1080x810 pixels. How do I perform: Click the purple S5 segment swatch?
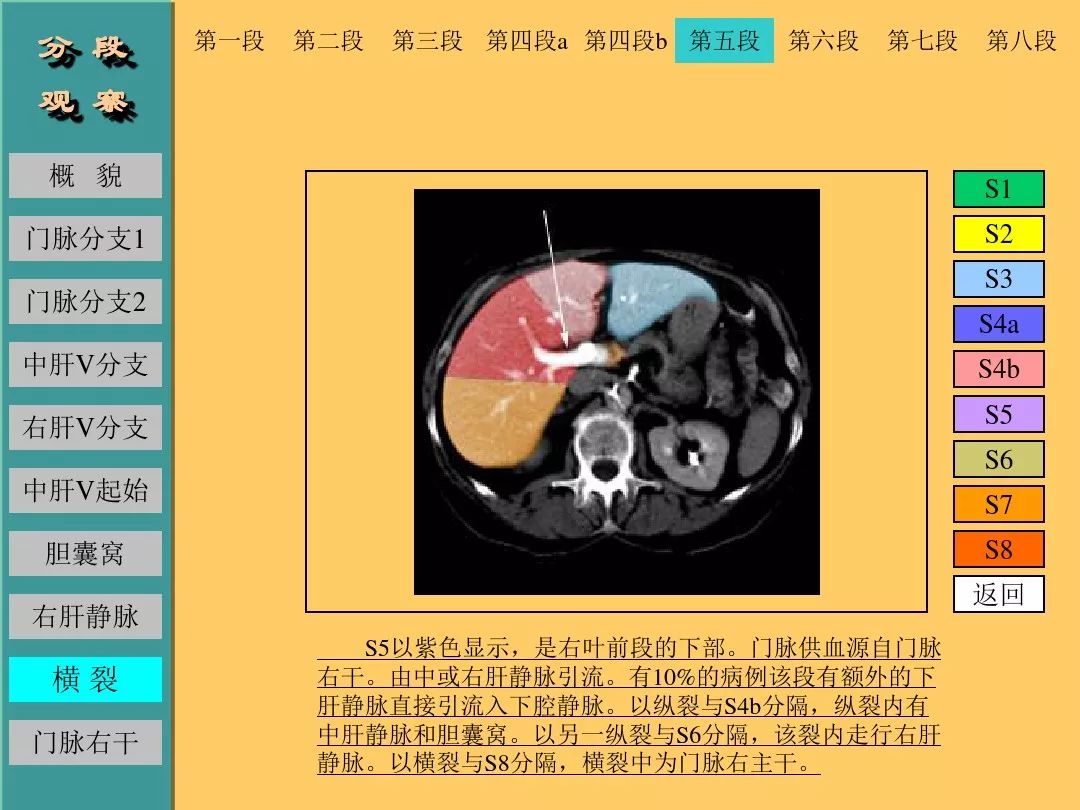tap(998, 414)
